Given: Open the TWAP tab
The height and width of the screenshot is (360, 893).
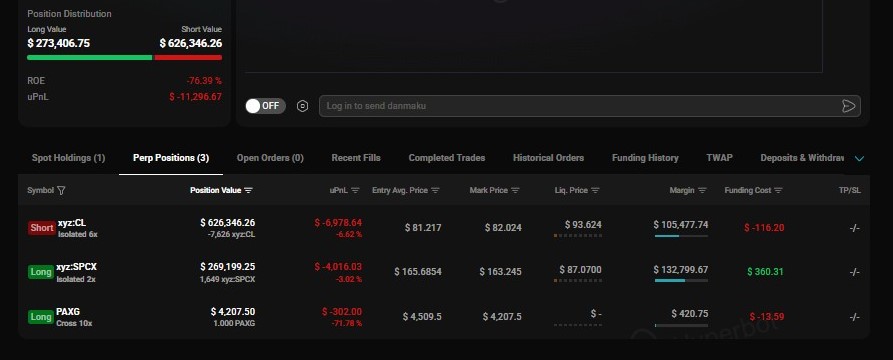Looking at the screenshot, I should [719, 158].
